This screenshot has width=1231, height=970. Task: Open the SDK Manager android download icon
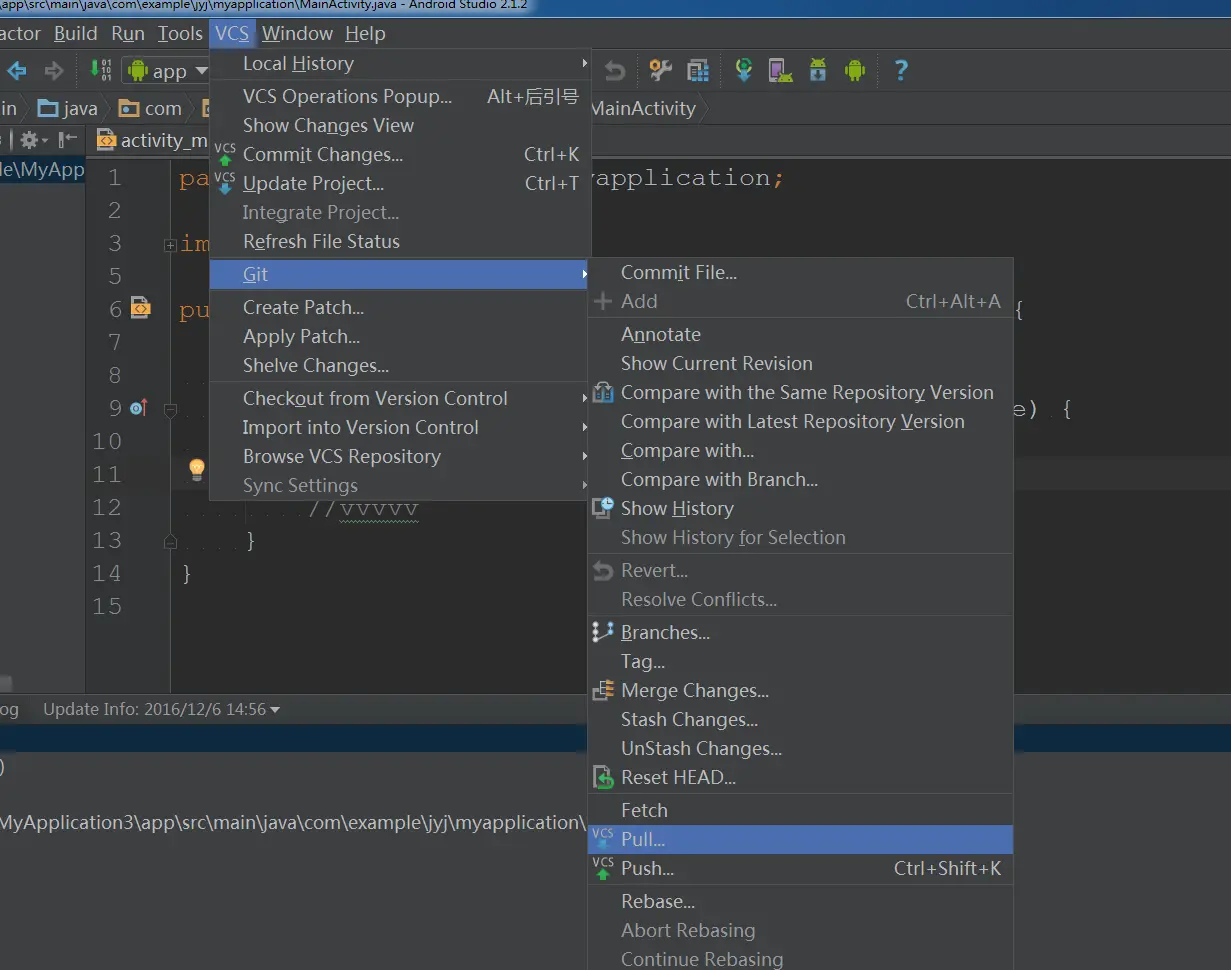pos(818,70)
